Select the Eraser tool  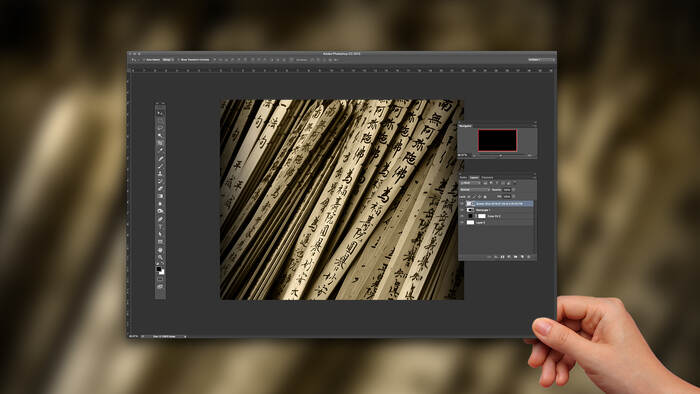pyautogui.click(x=160, y=188)
